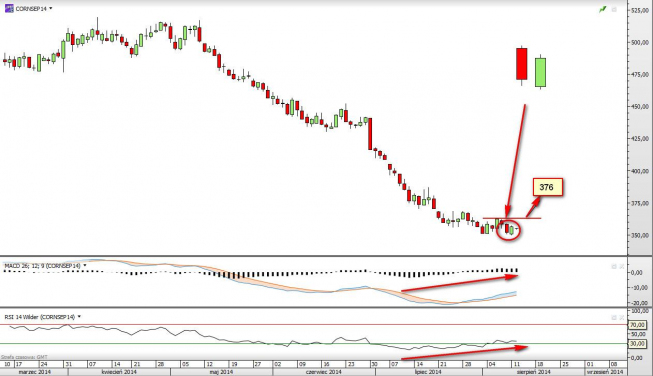This screenshot has width=653, height=376.
Task: Click the 375,00 price axis label
Action: (640, 203)
